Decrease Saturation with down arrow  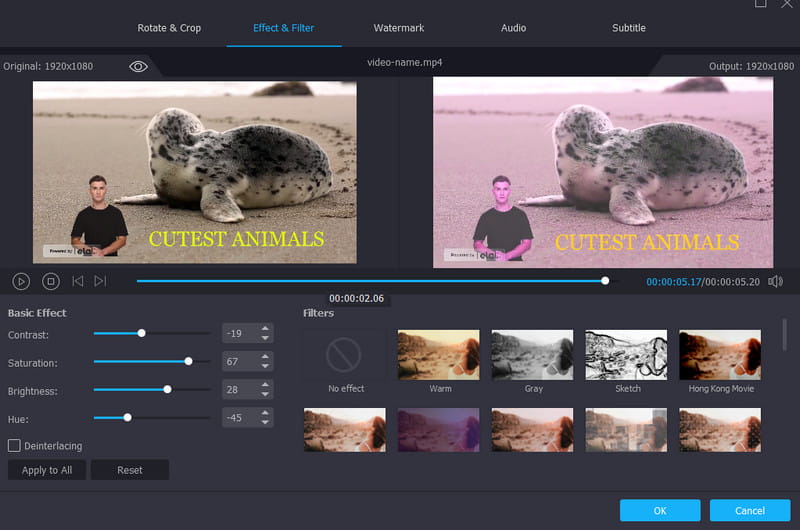point(265,368)
